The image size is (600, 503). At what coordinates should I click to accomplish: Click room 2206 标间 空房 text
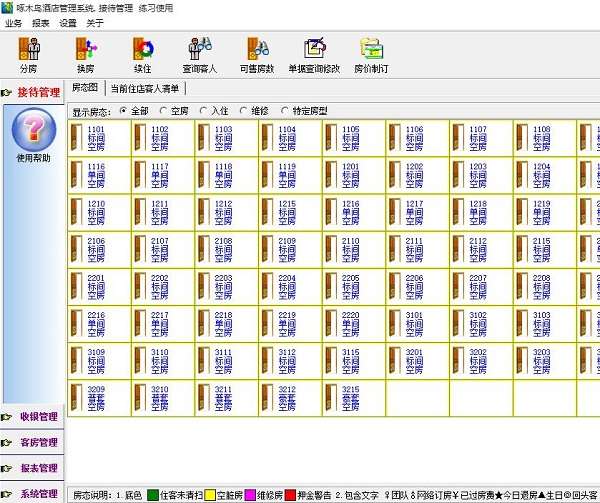(x=414, y=286)
